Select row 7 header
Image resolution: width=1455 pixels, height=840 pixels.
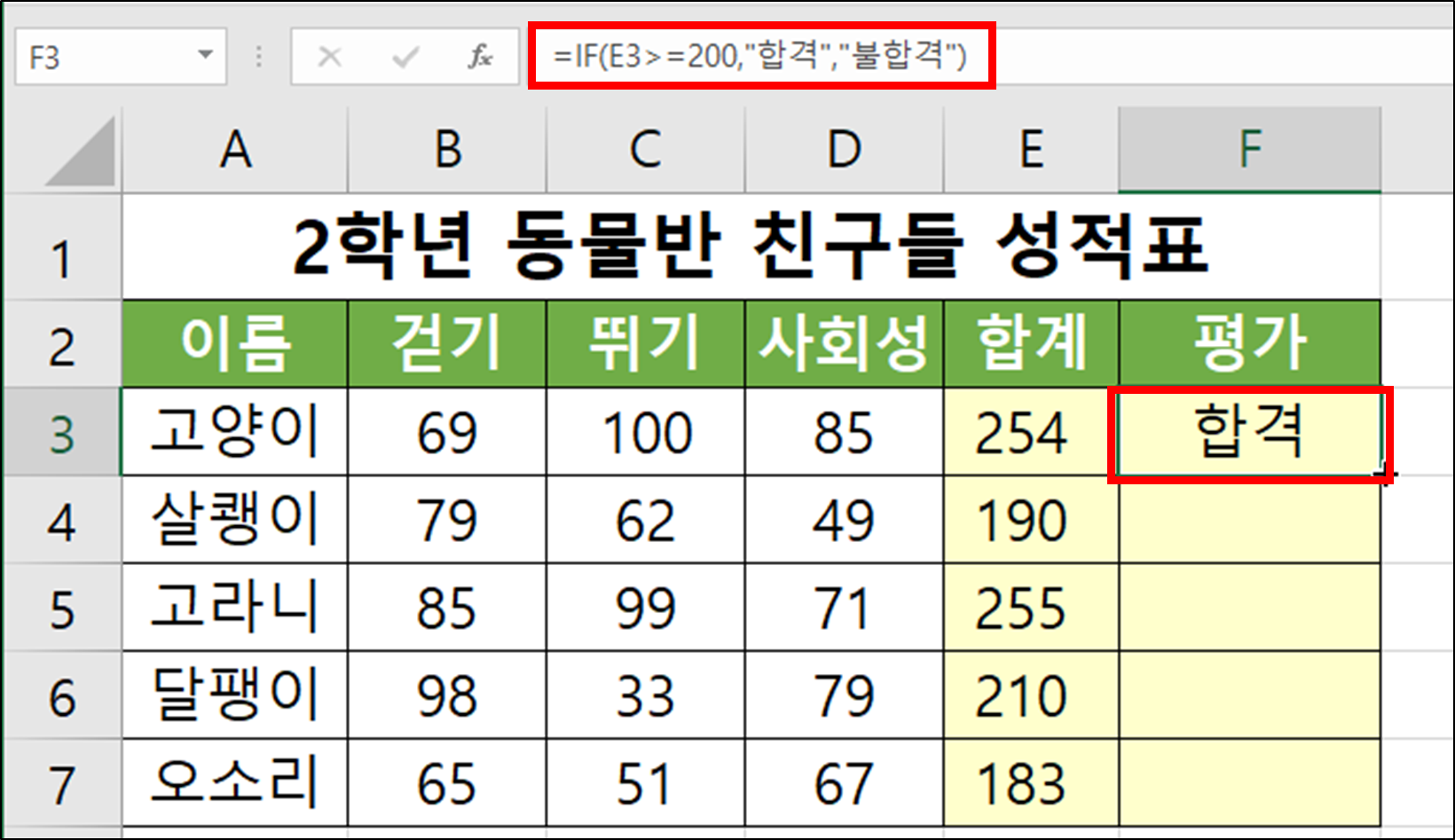(x=62, y=781)
